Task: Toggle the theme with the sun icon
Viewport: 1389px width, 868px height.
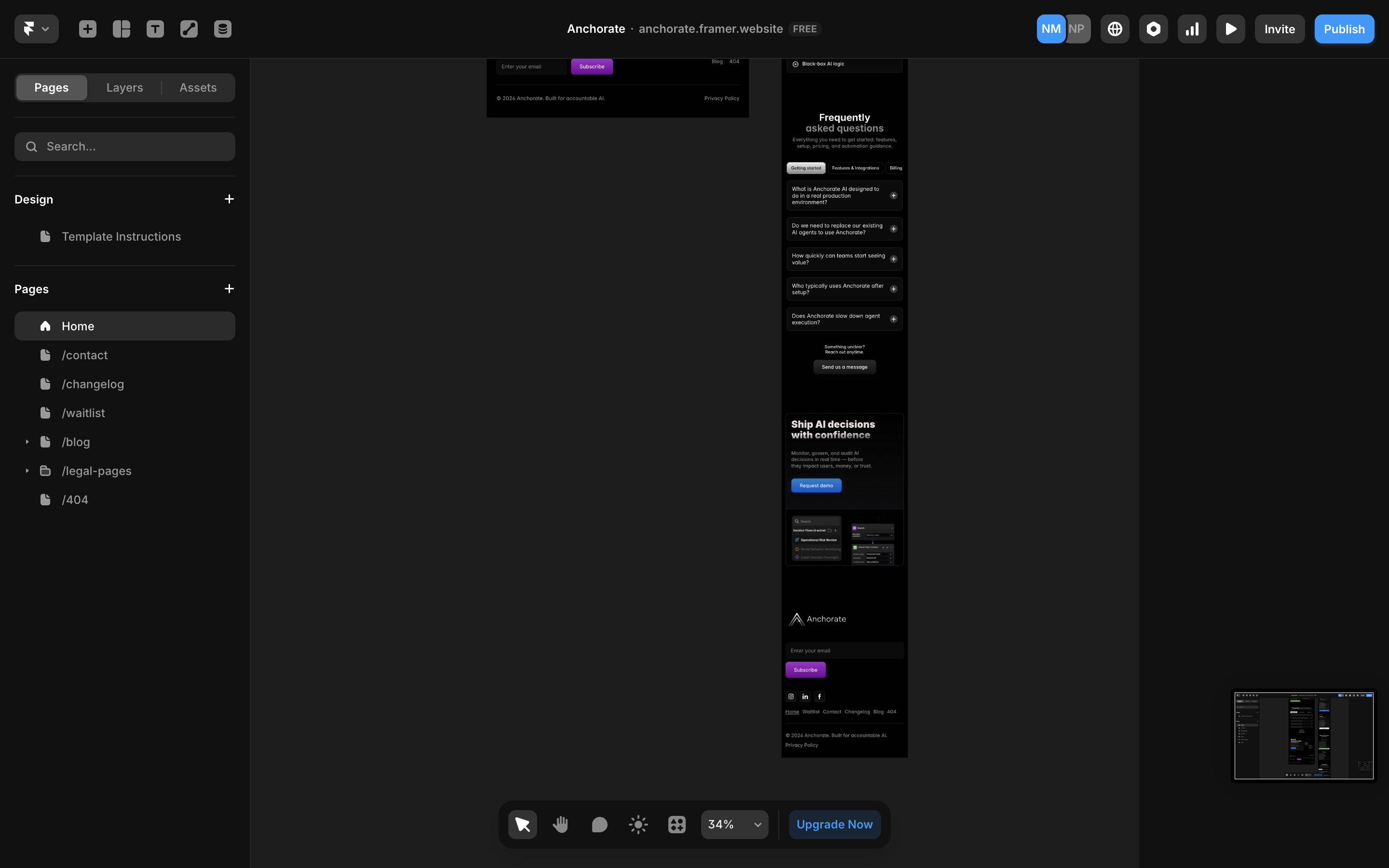Action: point(638,824)
